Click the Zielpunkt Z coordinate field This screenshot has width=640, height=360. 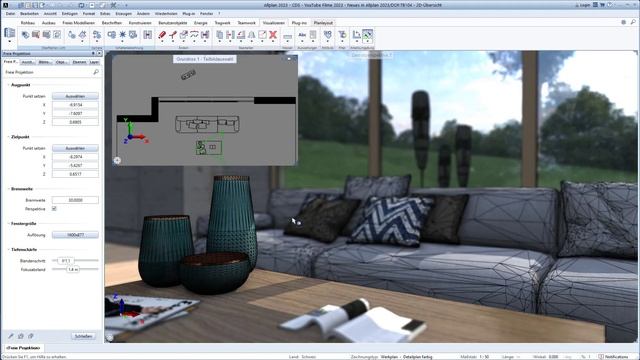pos(75,174)
